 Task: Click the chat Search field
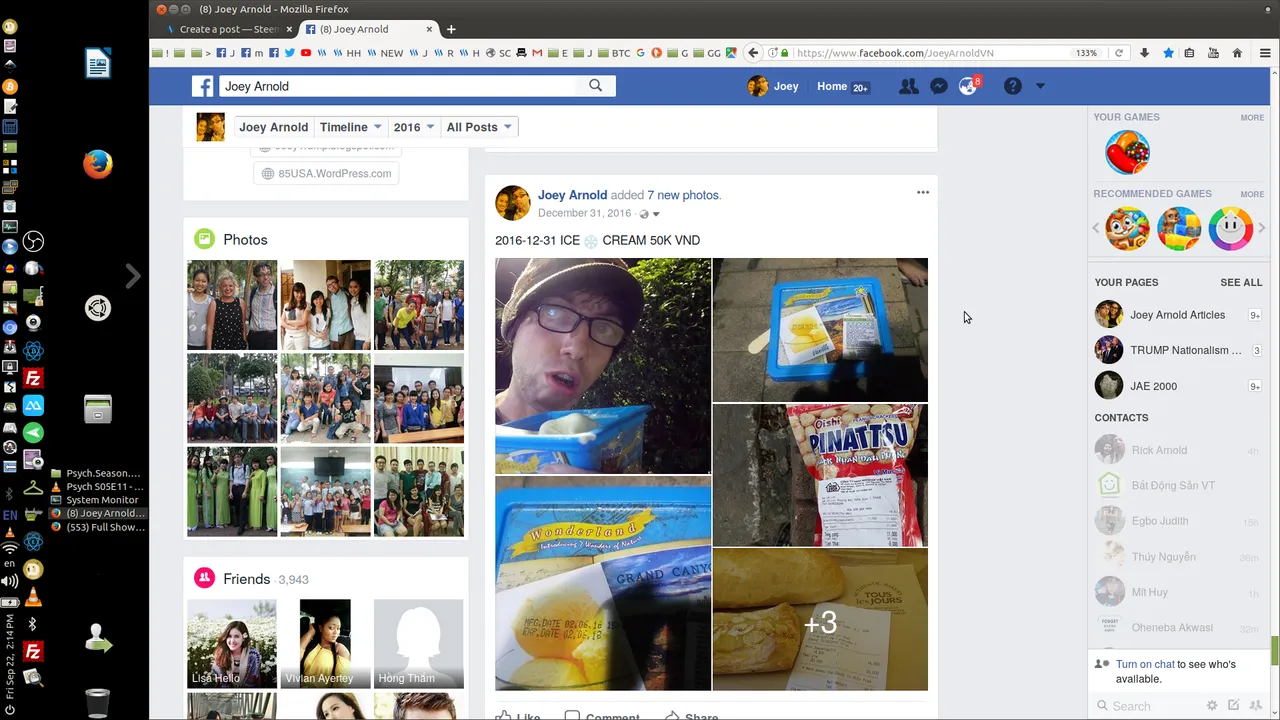pyautogui.click(x=1150, y=706)
